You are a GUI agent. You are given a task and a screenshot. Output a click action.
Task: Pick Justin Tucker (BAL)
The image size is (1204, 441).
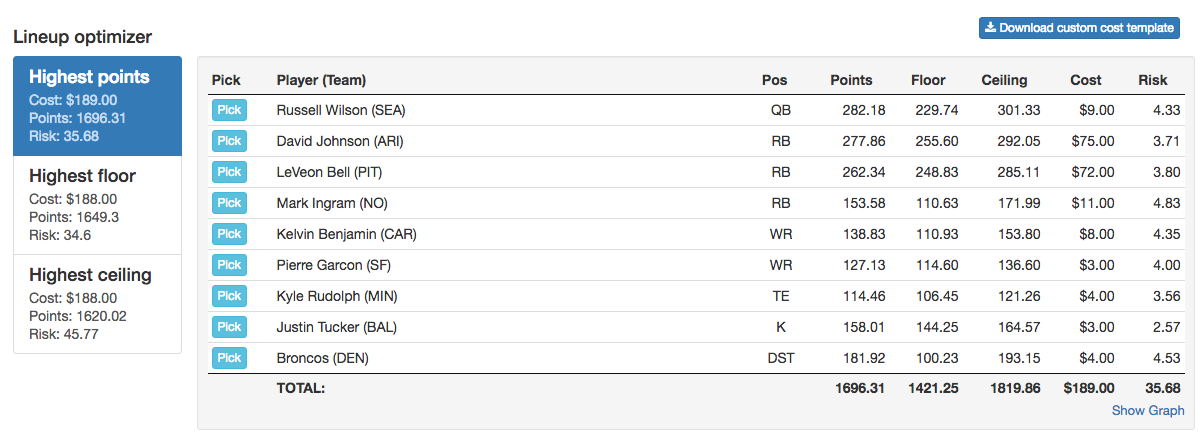coord(229,327)
